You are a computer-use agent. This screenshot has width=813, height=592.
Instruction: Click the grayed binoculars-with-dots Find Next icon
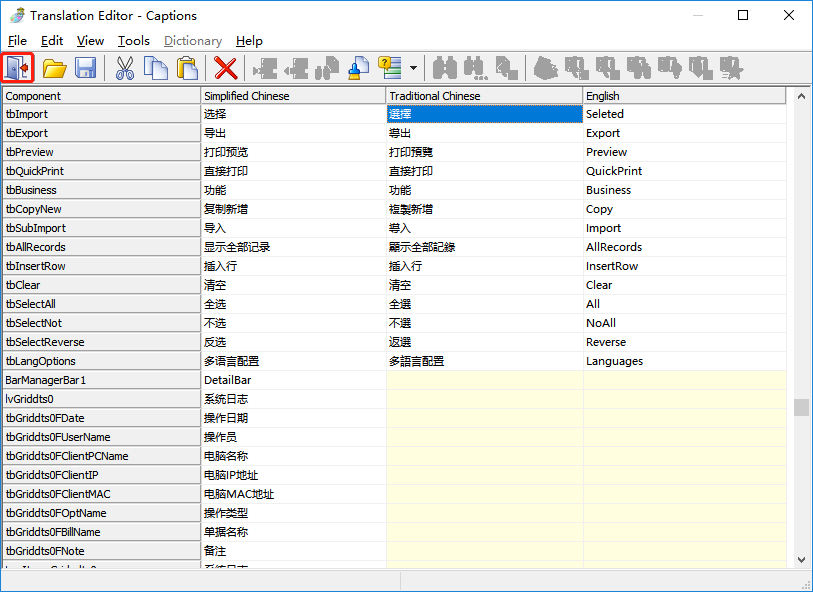(x=475, y=68)
